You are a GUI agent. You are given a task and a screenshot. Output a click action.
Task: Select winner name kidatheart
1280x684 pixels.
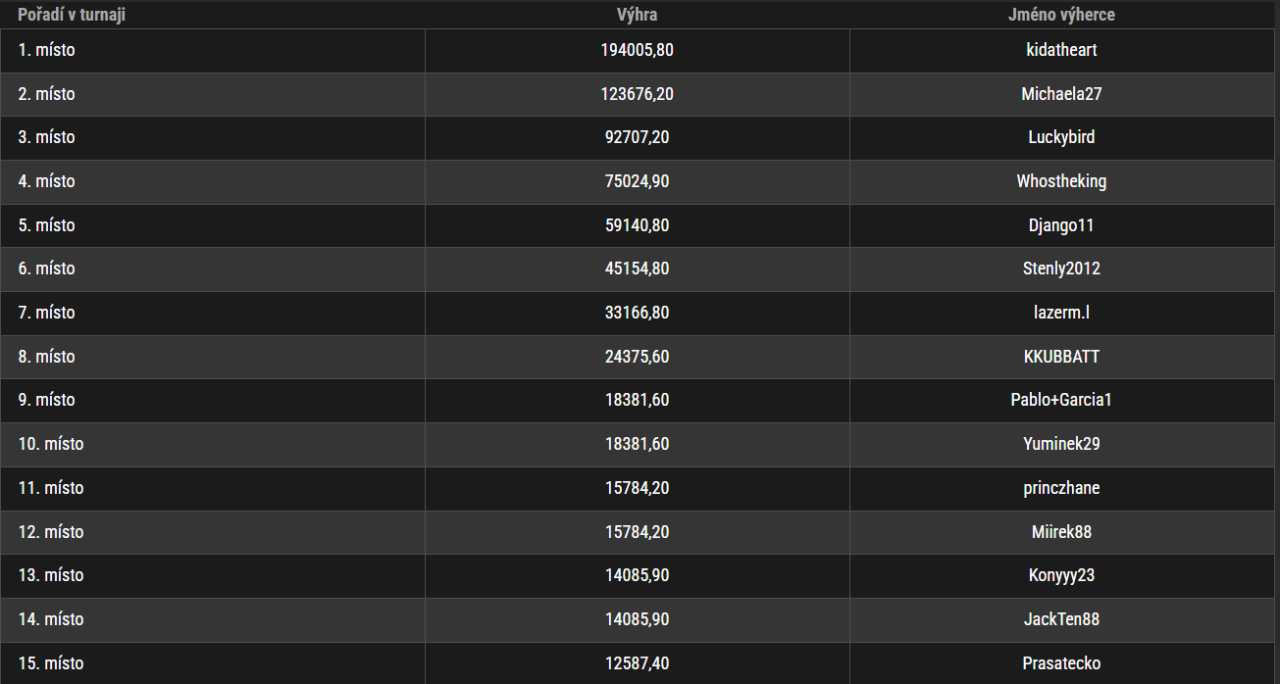tap(1061, 50)
